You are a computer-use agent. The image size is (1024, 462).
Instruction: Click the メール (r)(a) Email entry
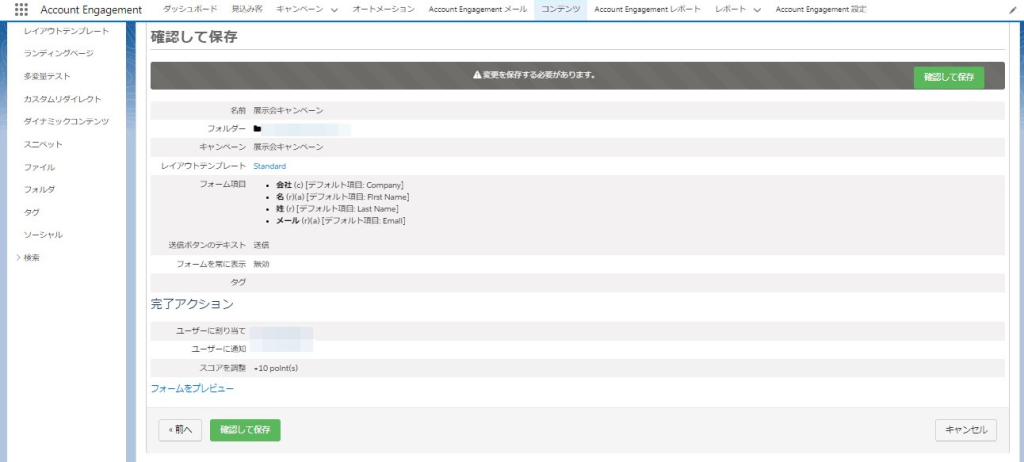click(x=341, y=221)
